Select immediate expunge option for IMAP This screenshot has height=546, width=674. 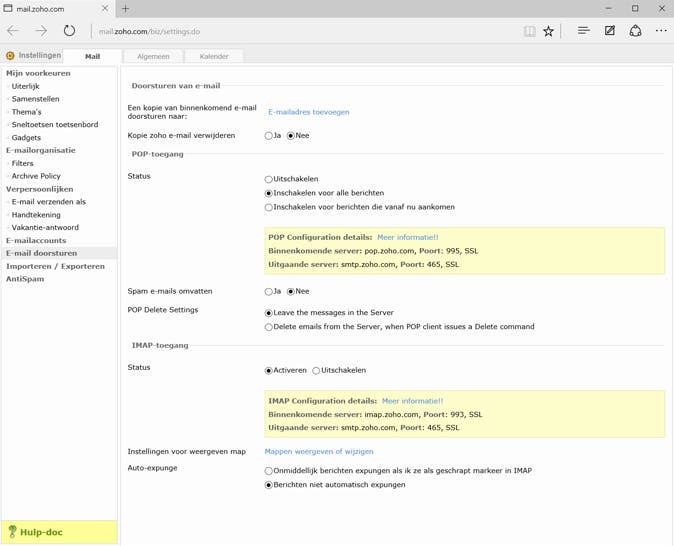click(x=269, y=470)
